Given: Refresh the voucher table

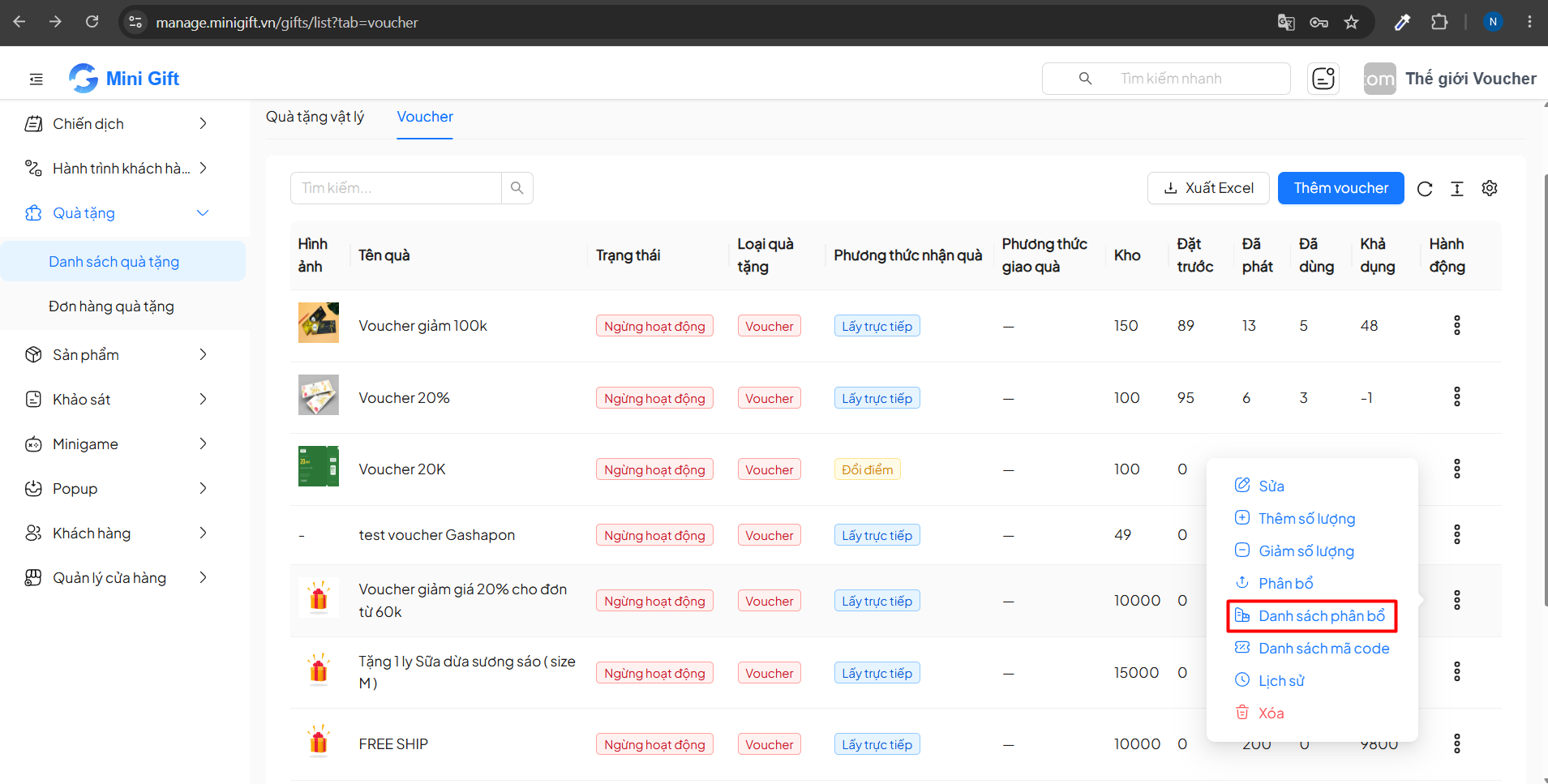Looking at the screenshot, I should pos(1425,189).
